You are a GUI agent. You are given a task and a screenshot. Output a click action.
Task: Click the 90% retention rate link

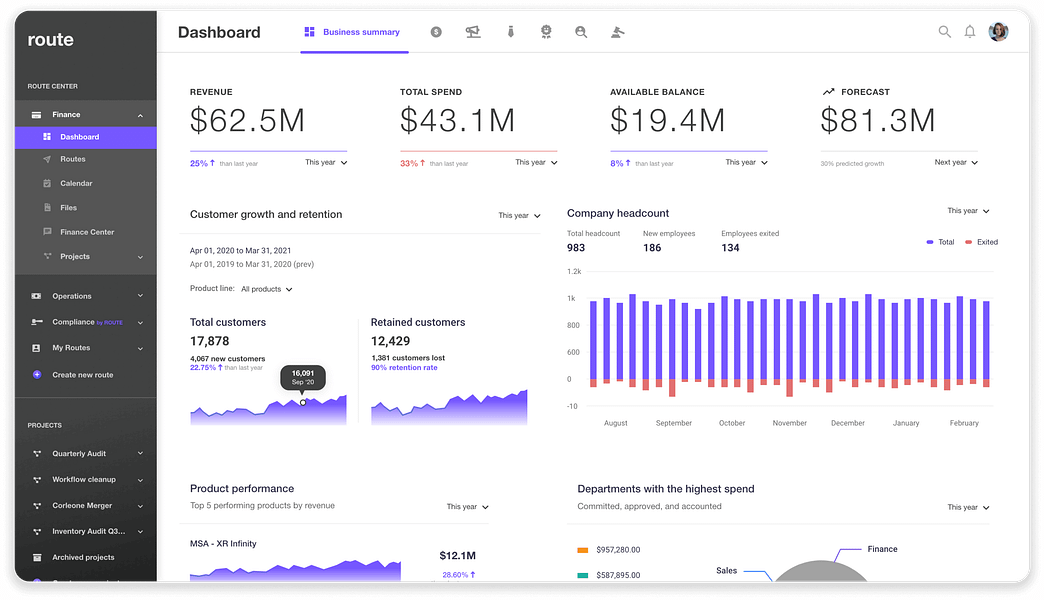[404, 368]
